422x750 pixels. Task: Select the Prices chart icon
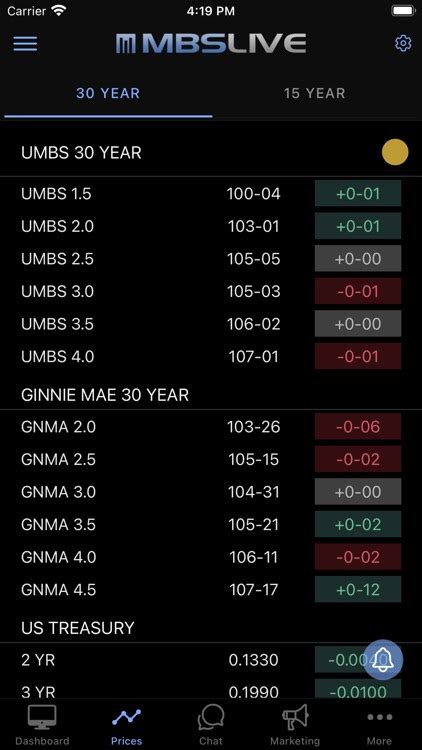coord(126,717)
